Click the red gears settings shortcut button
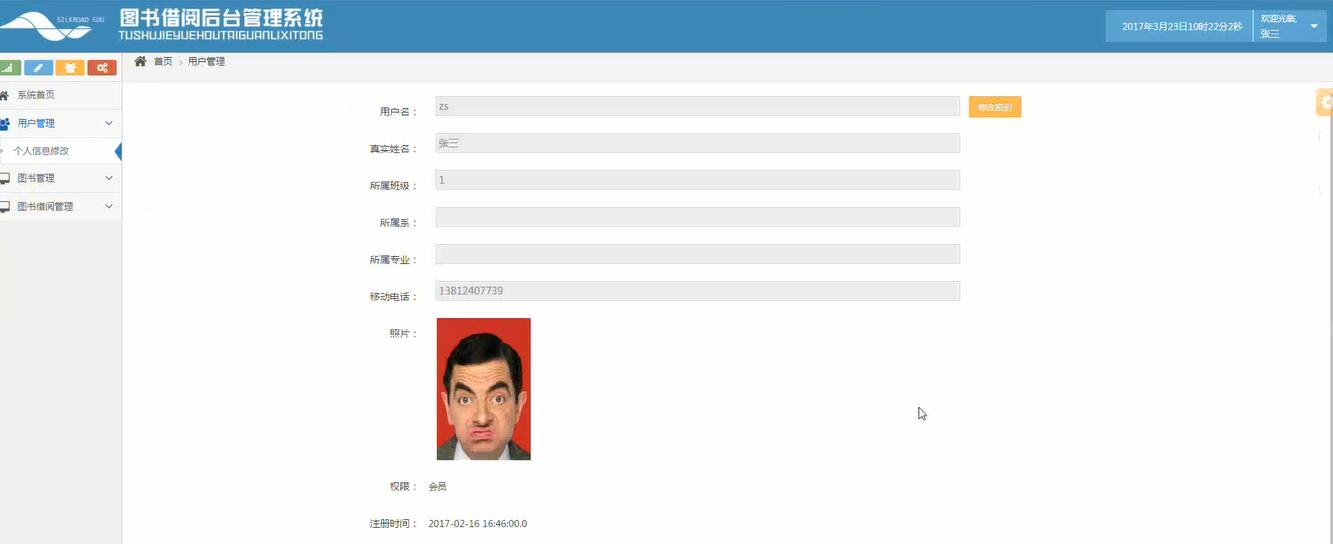The image size is (1333, 544). click(102, 68)
